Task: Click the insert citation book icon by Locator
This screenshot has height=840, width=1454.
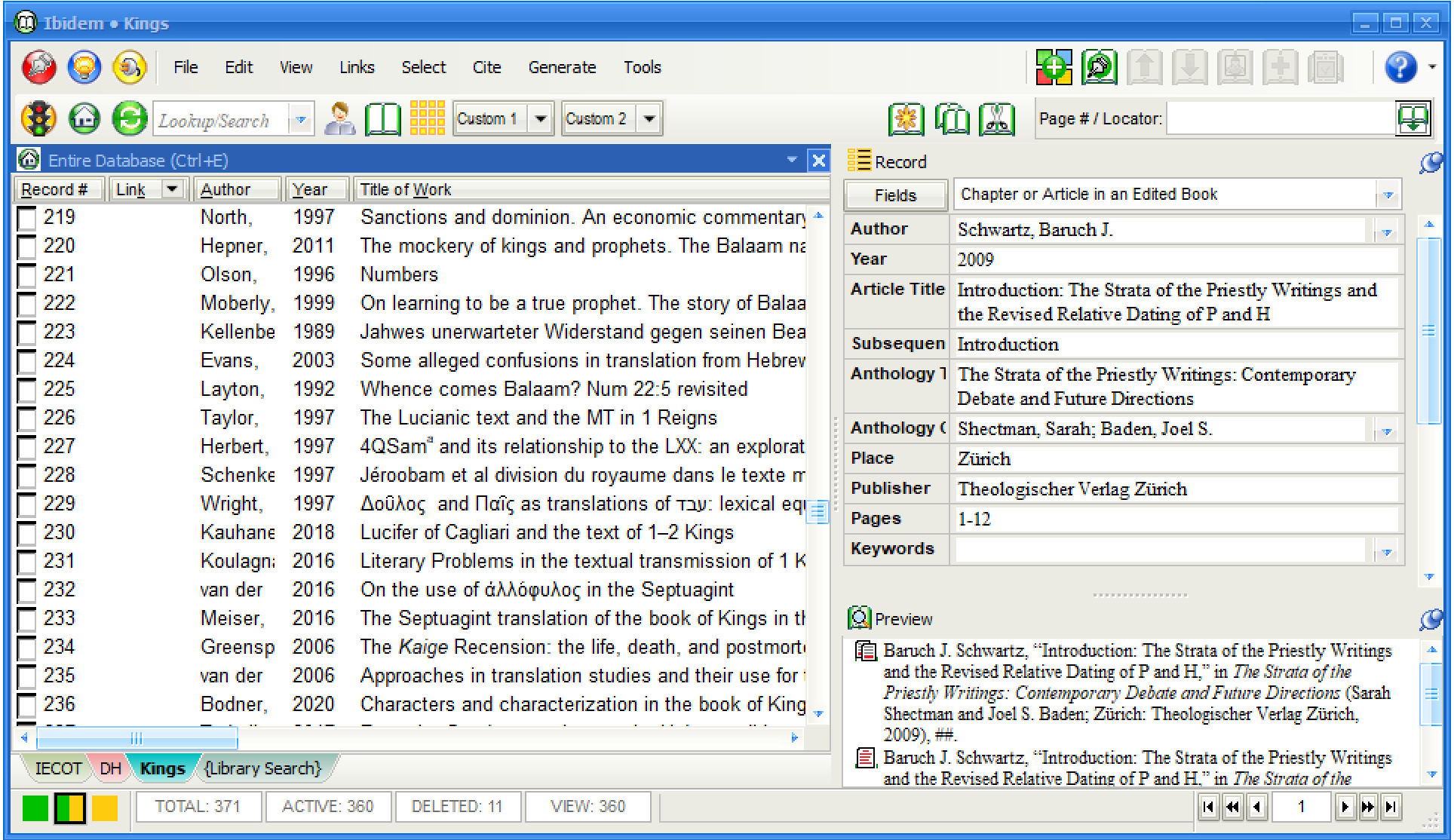Action: pos(1413,119)
